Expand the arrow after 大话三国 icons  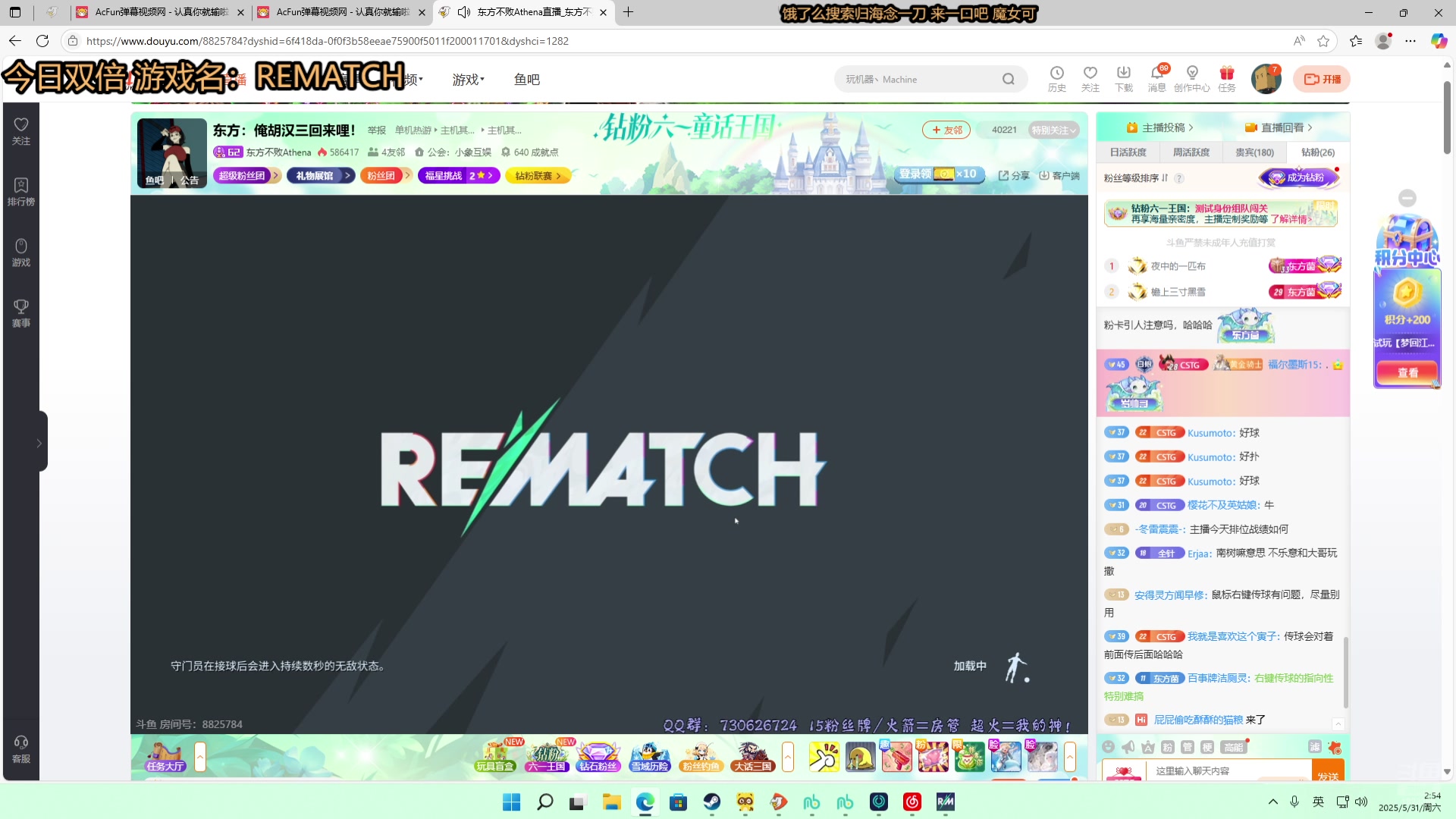pyautogui.click(x=788, y=756)
